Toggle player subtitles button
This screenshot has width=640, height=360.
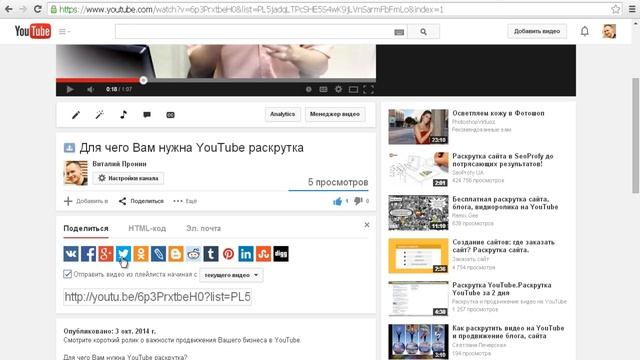(x=323, y=89)
